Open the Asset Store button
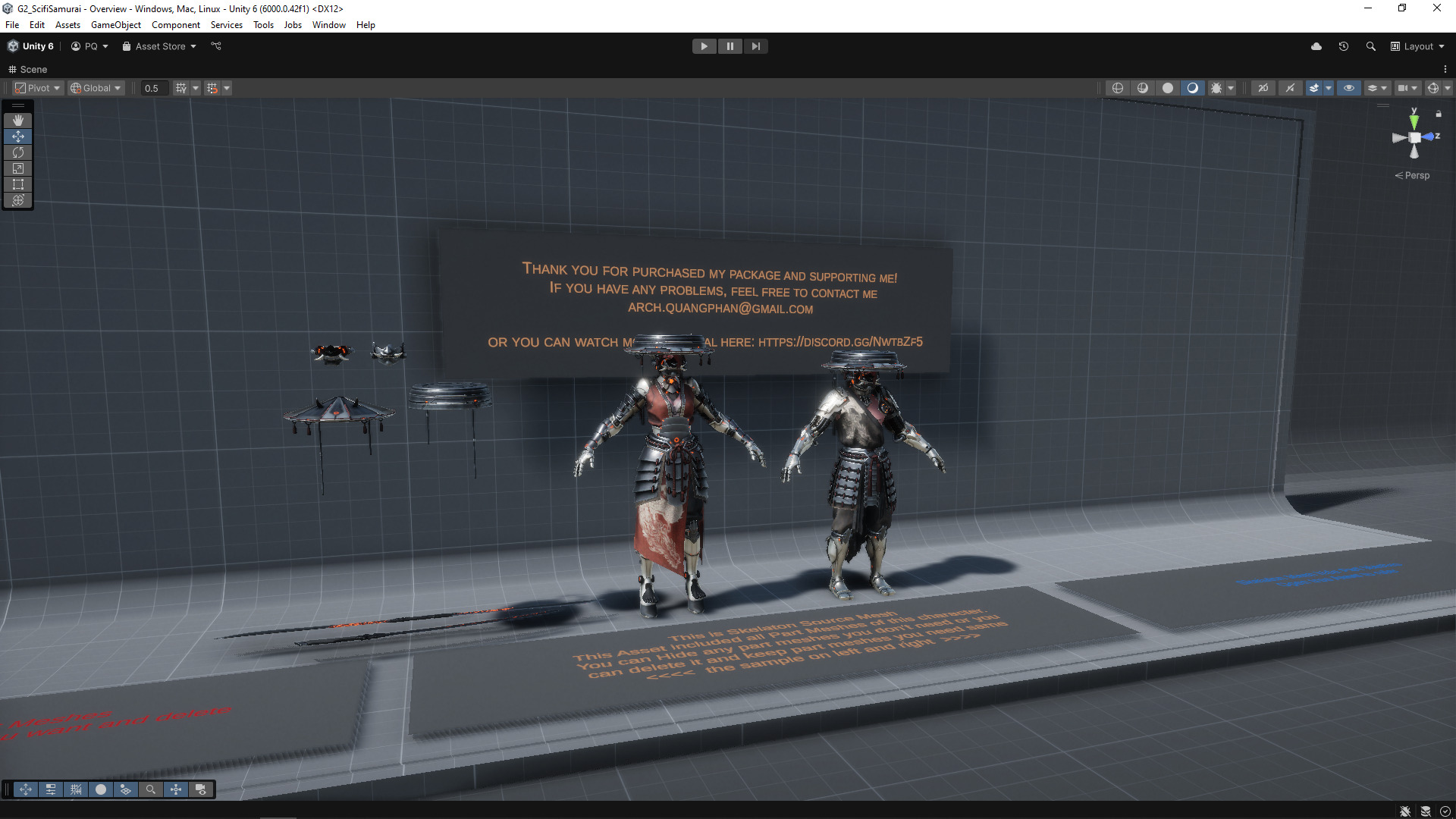Screen dimensions: 1456x819 (x=159, y=46)
